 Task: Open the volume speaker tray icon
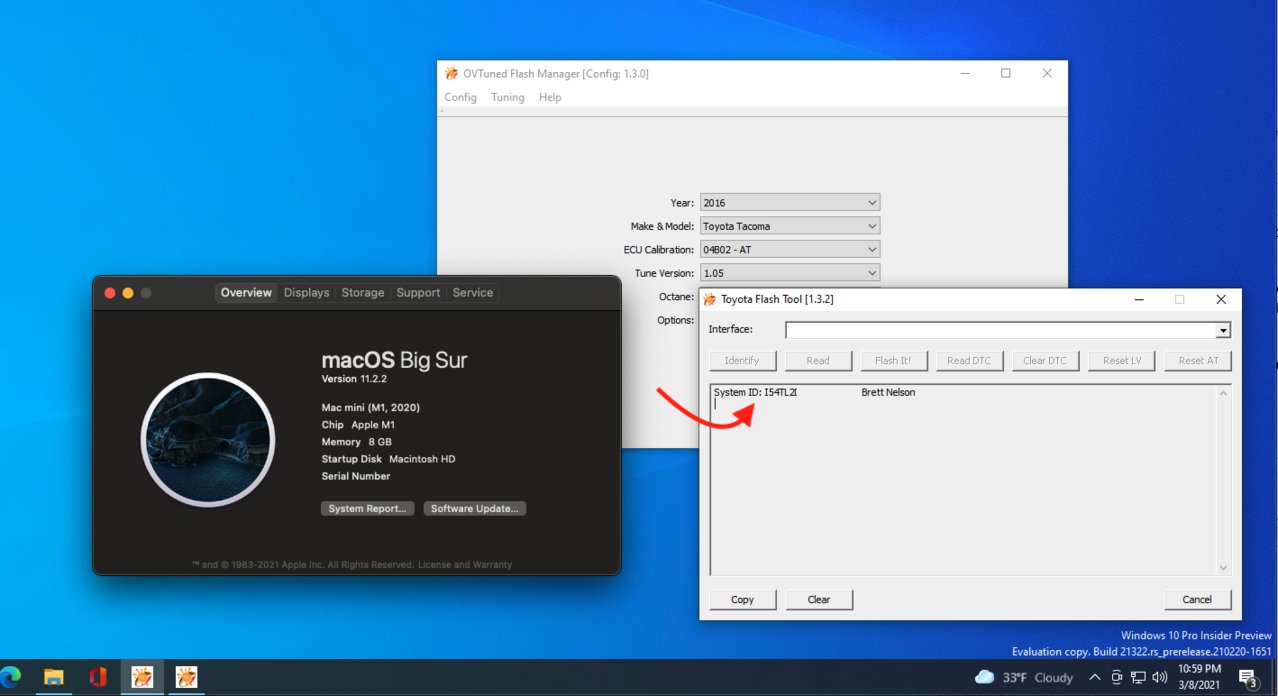1159,677
